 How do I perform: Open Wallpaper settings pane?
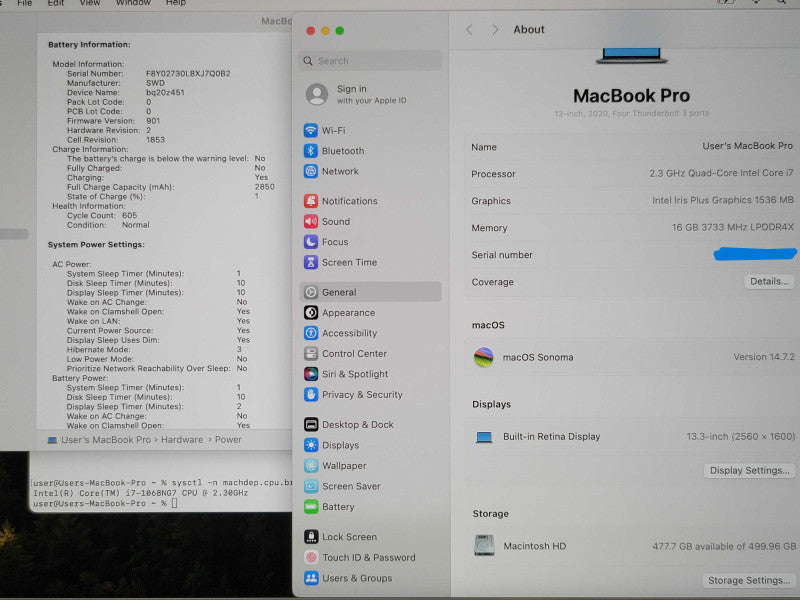pyautogui.click(x=335, y=465)
